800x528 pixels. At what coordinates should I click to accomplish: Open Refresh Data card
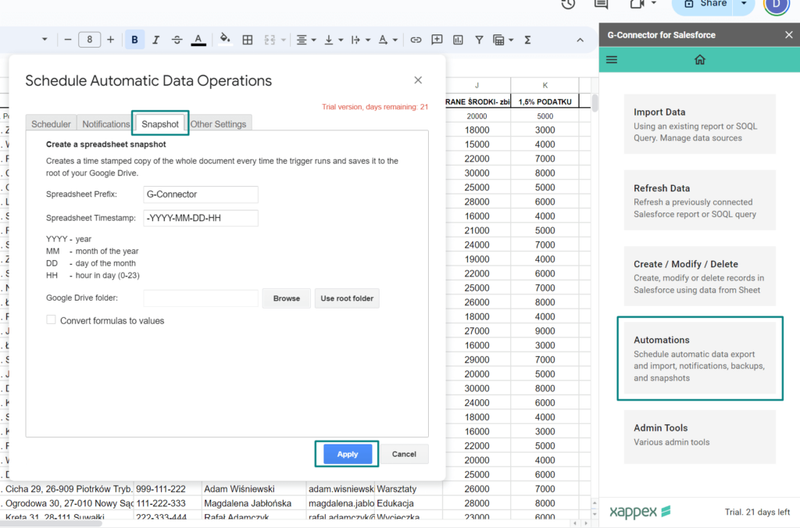[699, 200]
